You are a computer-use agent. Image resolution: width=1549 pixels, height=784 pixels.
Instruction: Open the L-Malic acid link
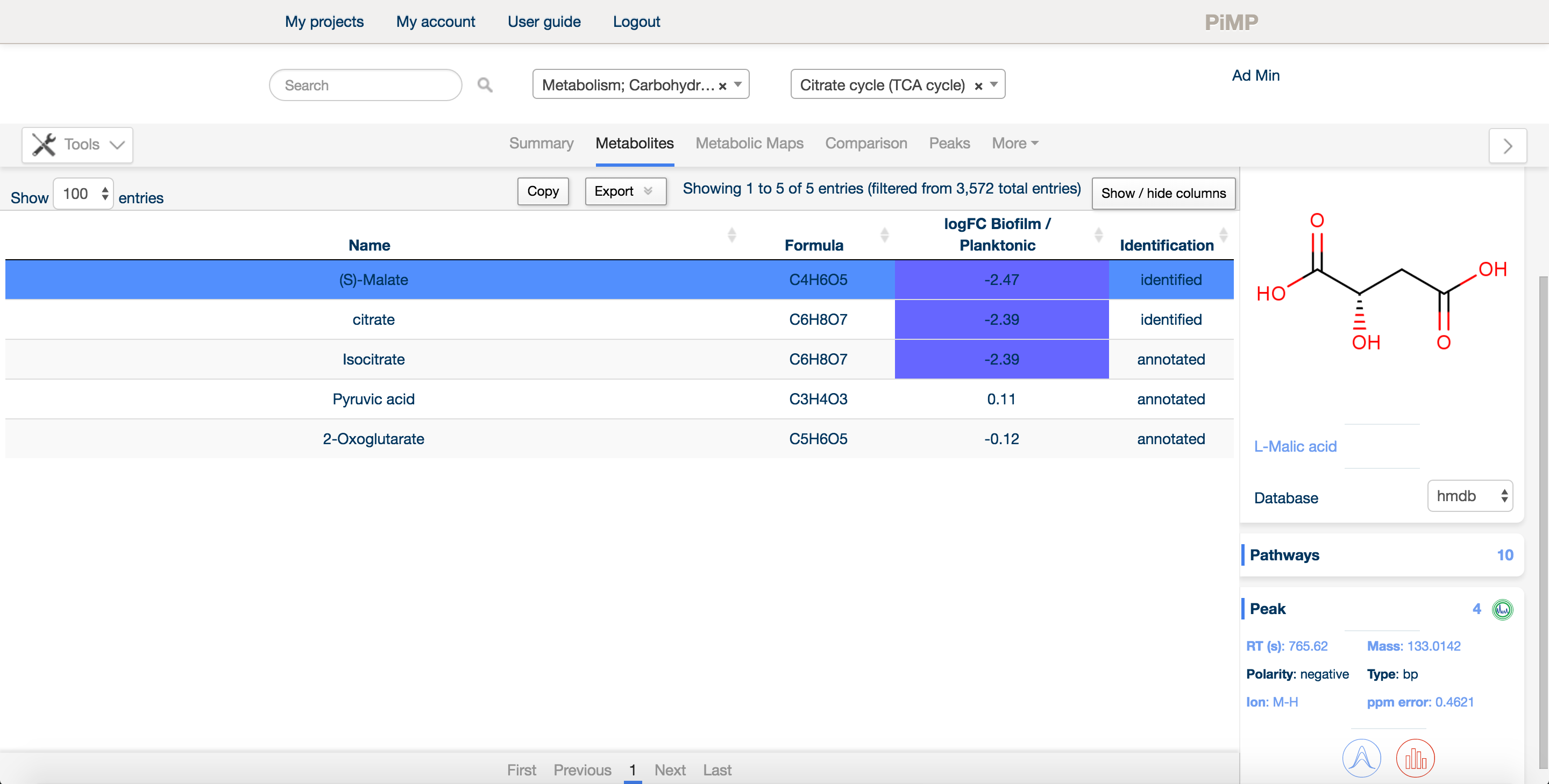click(1295, 446)
